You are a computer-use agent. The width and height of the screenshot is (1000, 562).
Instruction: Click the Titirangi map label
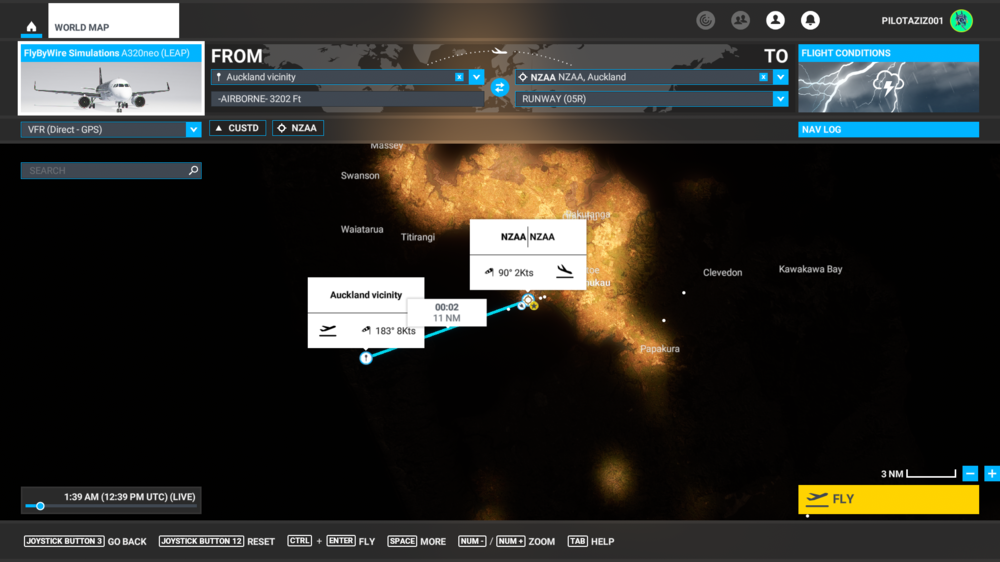(x=418, y=237)
